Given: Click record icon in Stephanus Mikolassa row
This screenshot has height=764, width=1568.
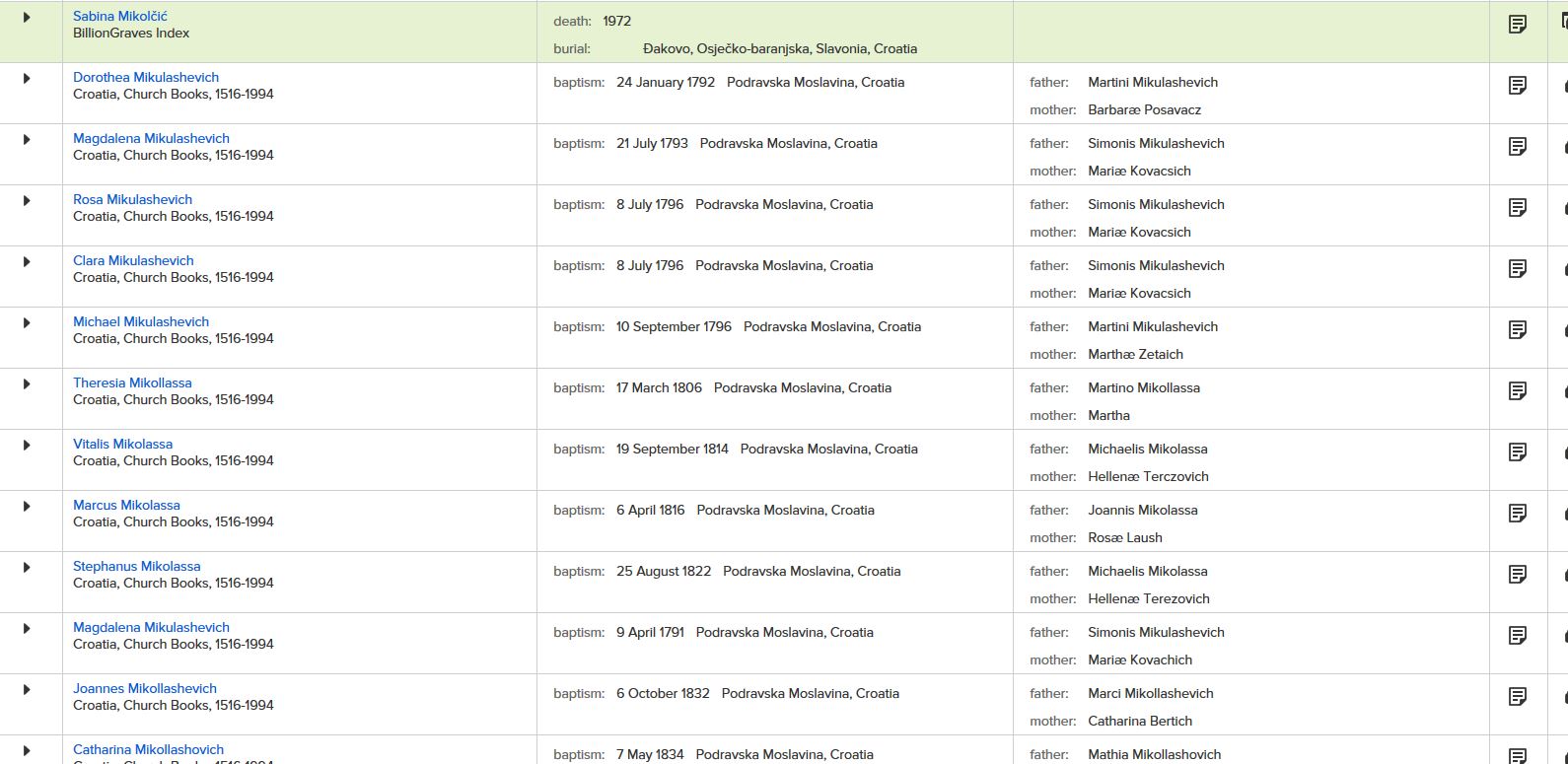Looking at the screenshot, I should tap(1518, 575).
